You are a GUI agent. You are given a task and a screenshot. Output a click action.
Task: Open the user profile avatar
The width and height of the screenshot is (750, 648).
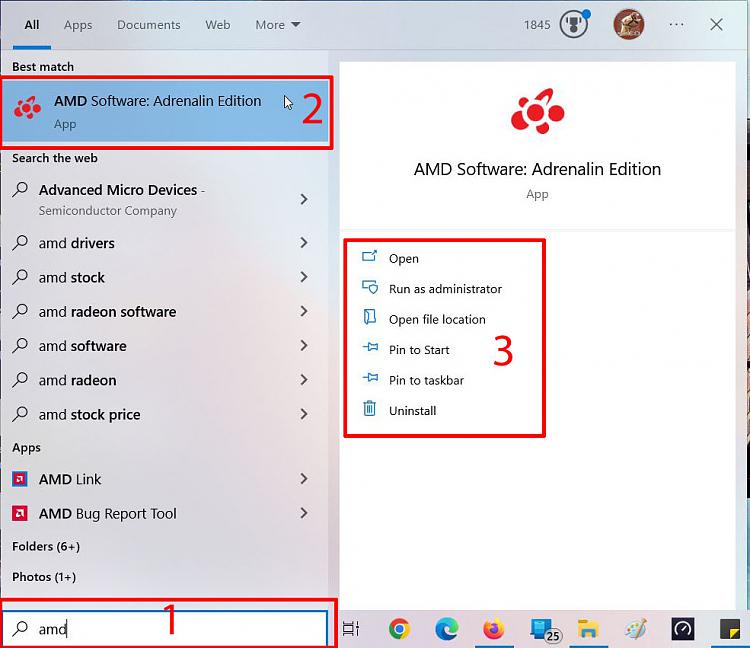[629, 24]
